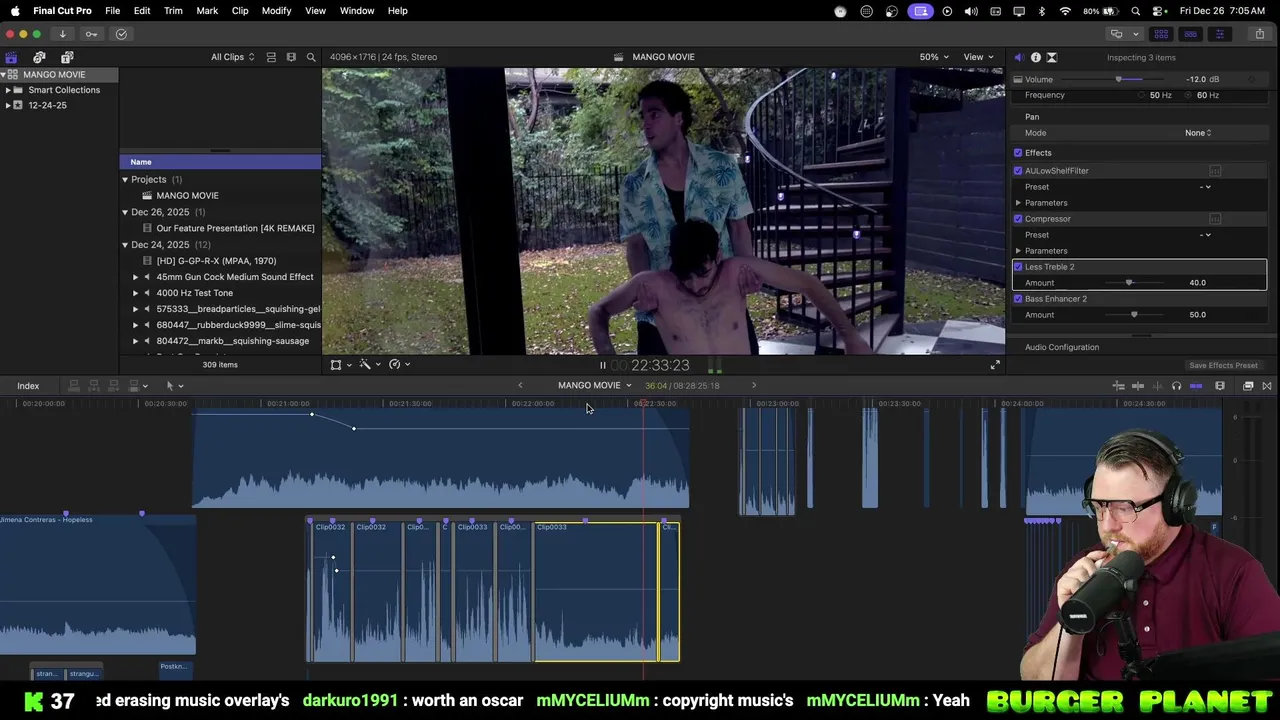Adjust the Bass Enhancer 2 Amount slider
Viewport: 1280px width, 720px height.
[1134, 315]
